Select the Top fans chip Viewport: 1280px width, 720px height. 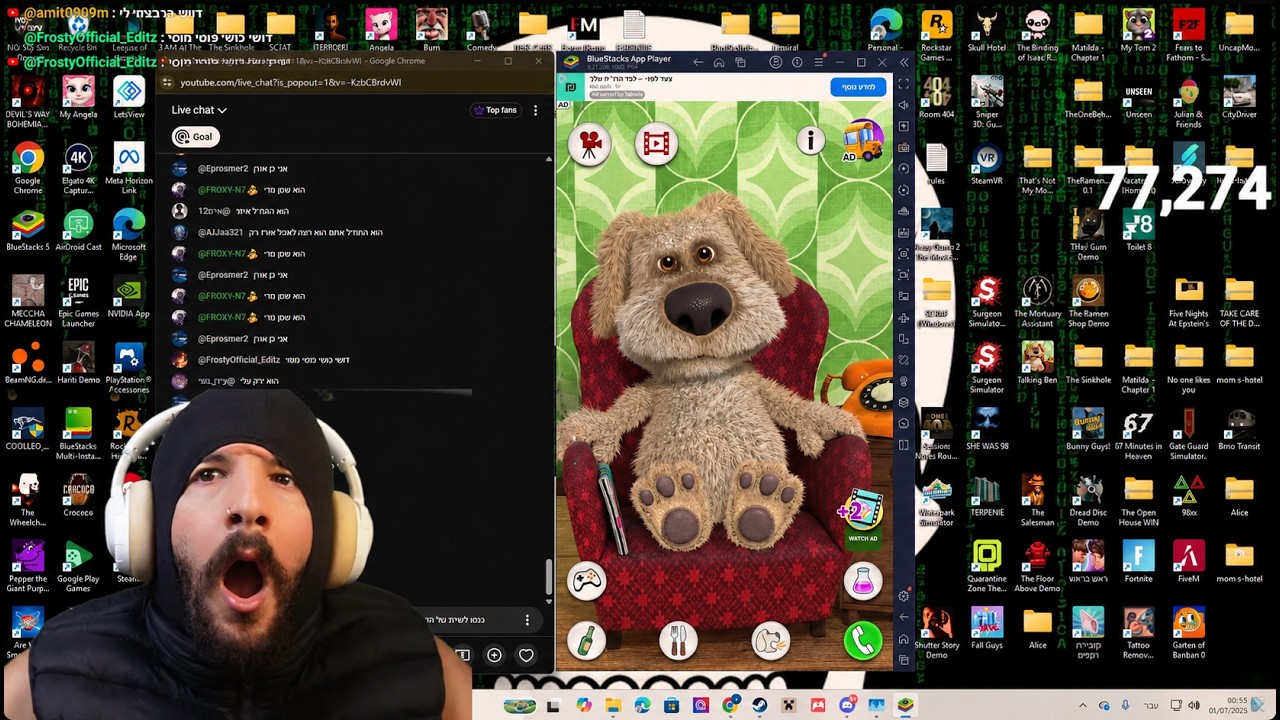tap(495, 110)
